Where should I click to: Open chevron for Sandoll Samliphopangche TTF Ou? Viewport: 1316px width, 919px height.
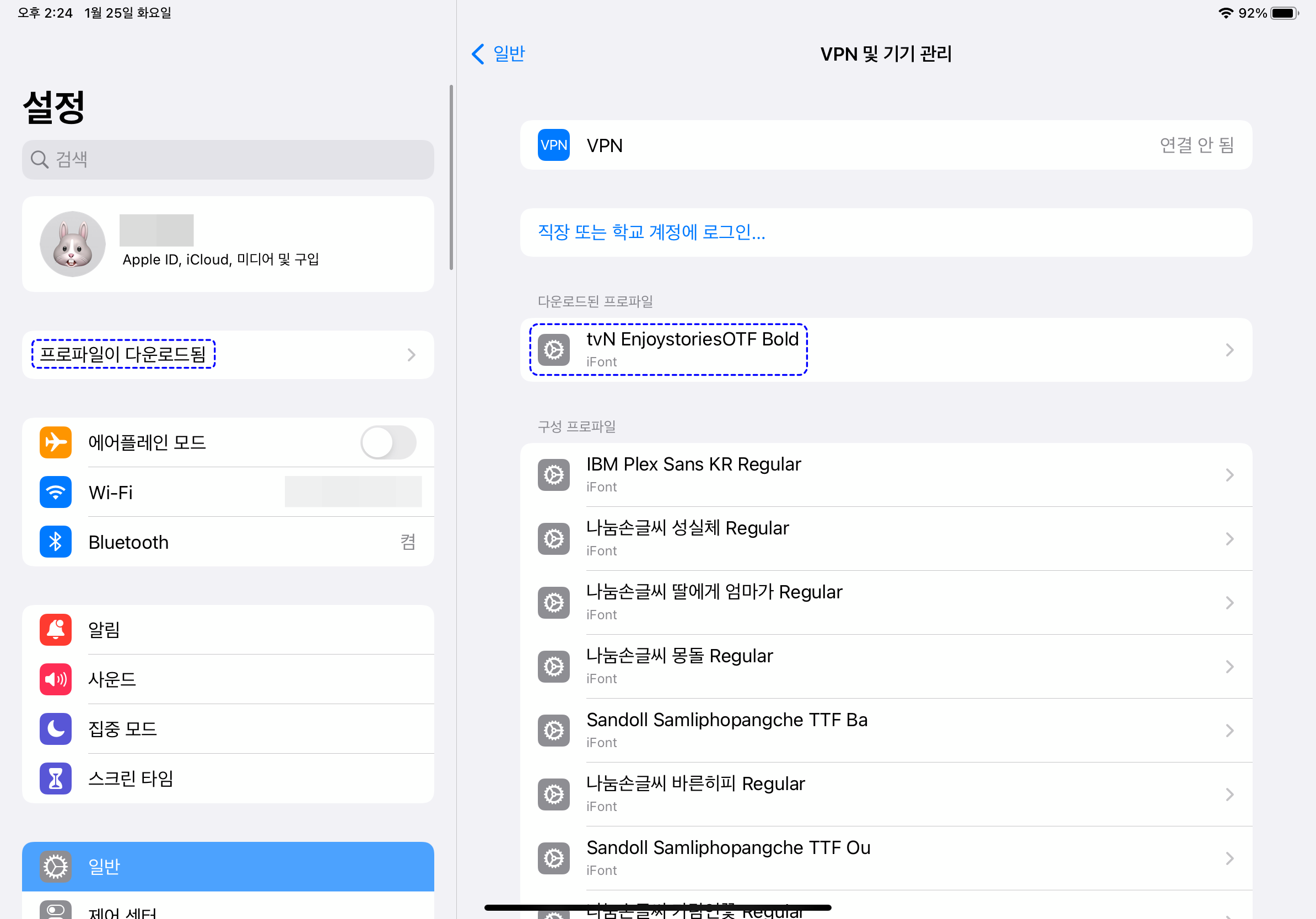point(1229,858)
